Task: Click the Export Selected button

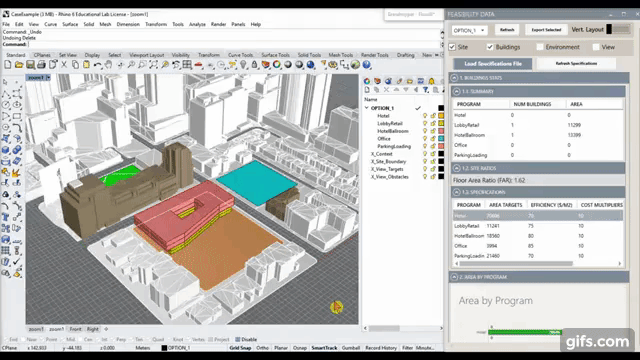Action: 546,30
